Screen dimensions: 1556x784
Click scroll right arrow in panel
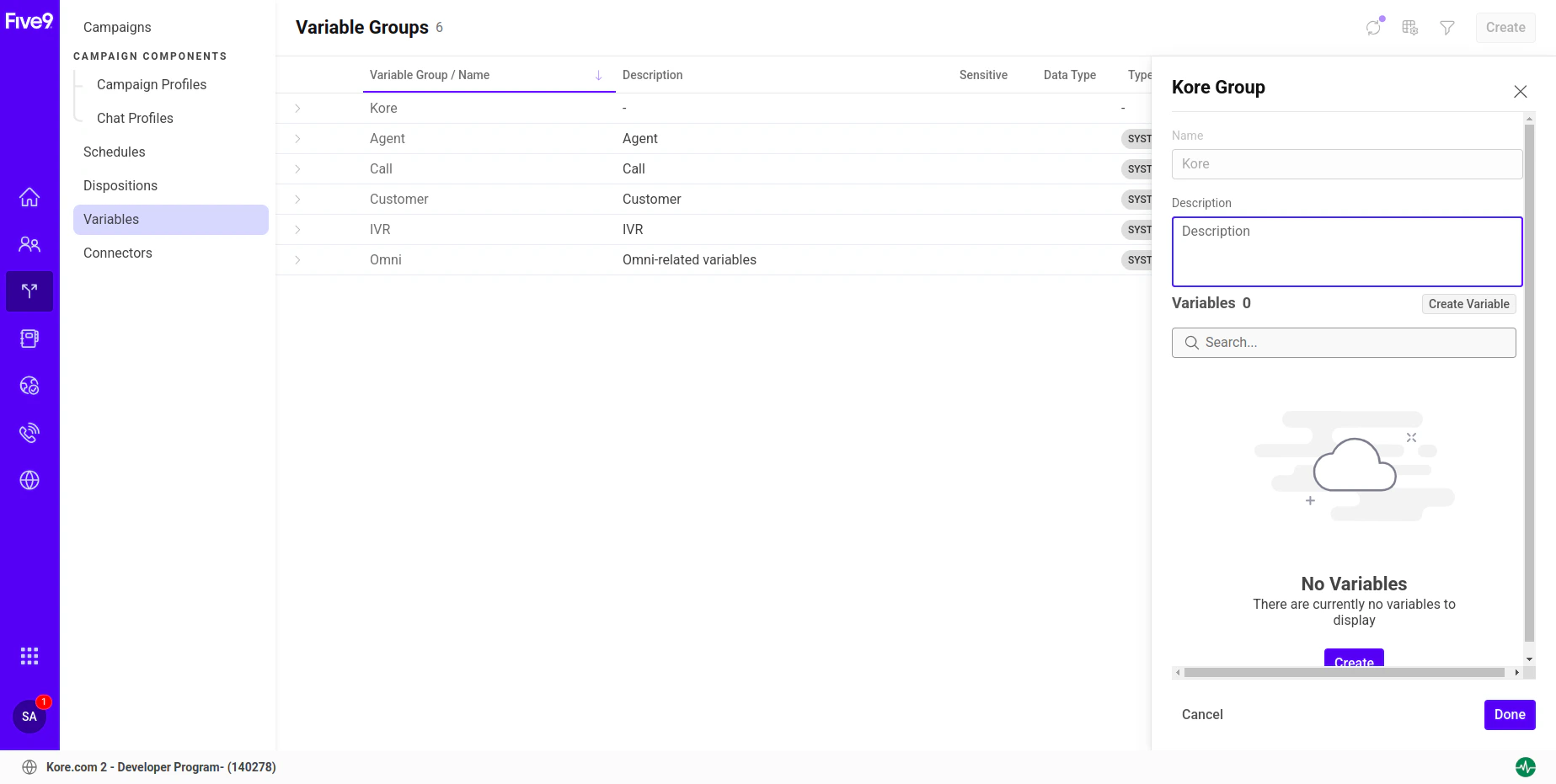click(x=1517, y=673)
